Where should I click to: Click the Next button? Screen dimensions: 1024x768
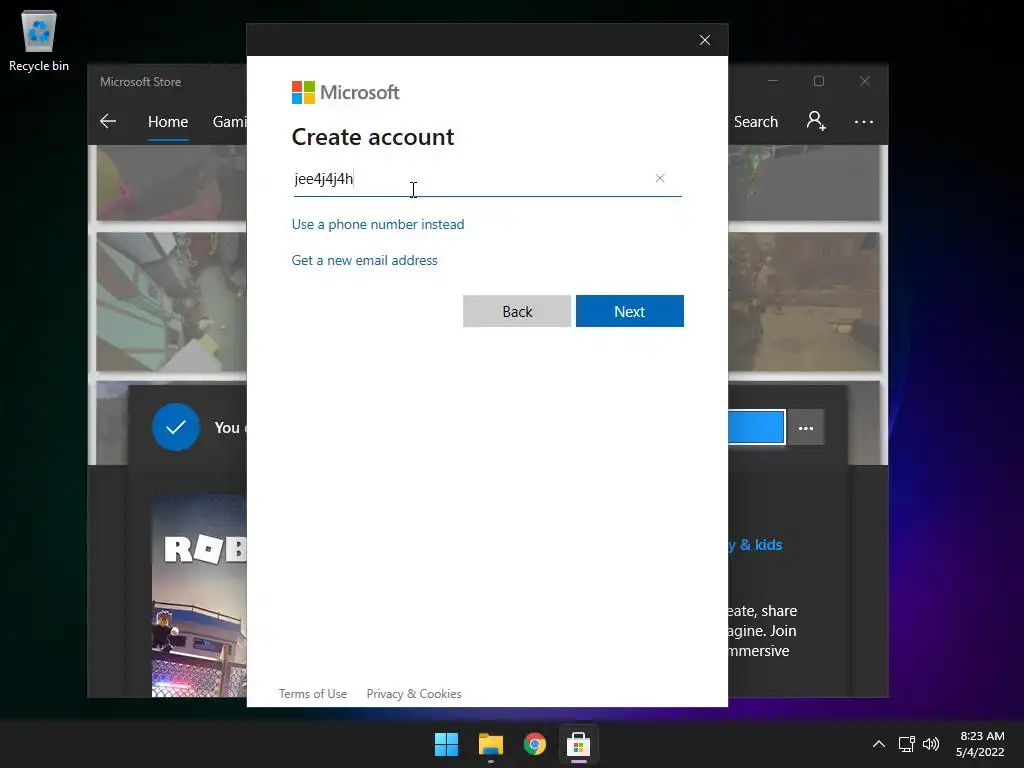coord(630,311)
